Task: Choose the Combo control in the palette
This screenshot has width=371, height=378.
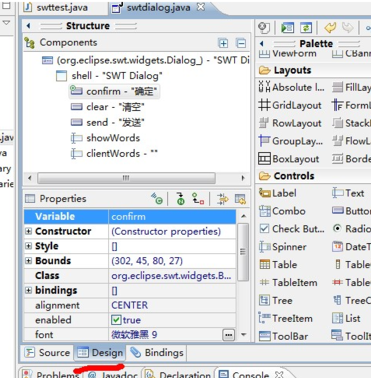Action: (282, 211)
